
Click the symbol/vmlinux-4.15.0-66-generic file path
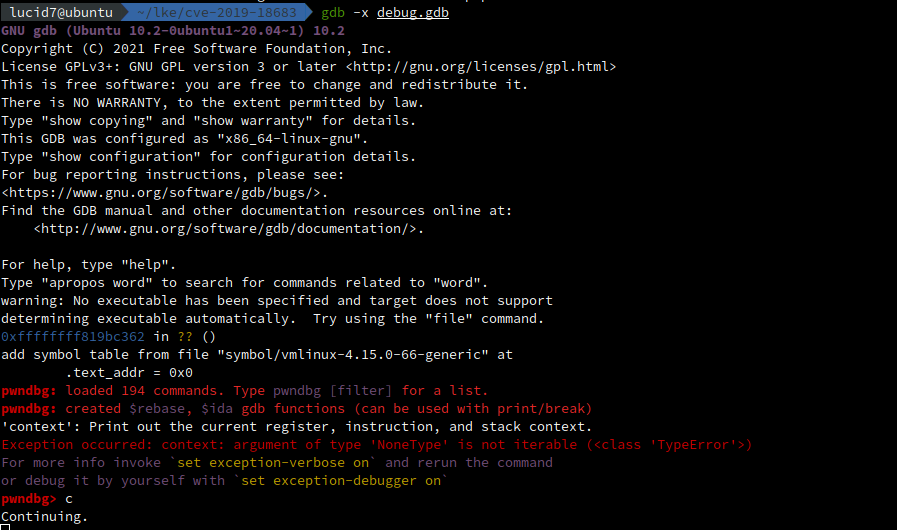click(x=353, y=355)
